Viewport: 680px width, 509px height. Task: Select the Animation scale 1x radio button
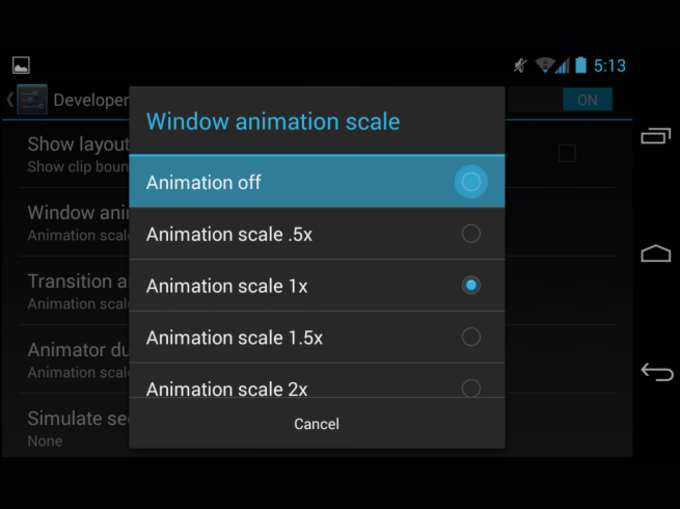tap(471, 285)
